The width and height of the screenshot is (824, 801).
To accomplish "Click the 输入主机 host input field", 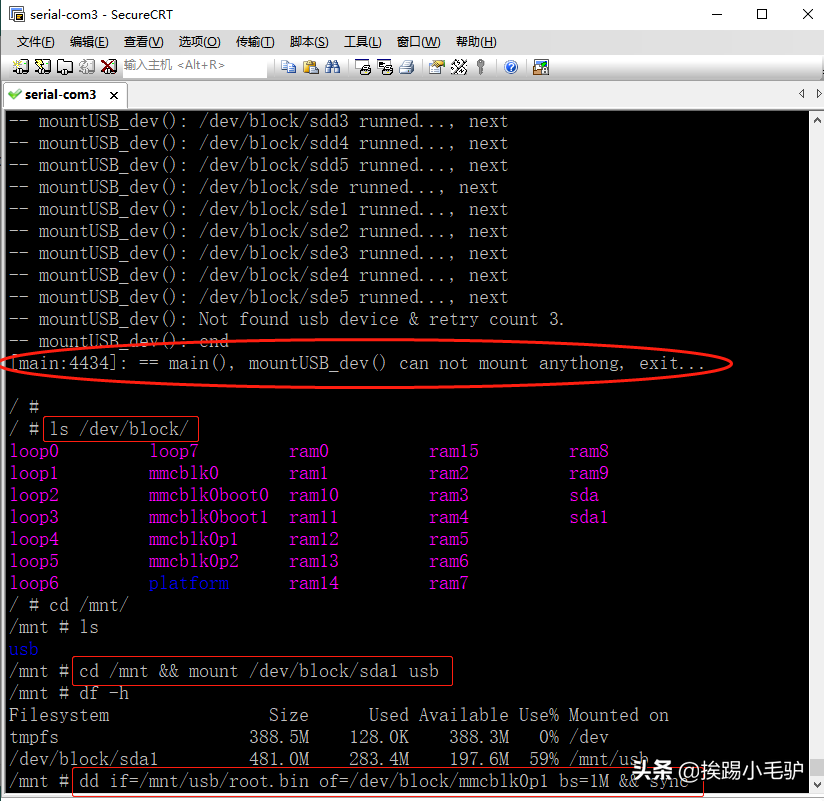I will pos(195,66).
